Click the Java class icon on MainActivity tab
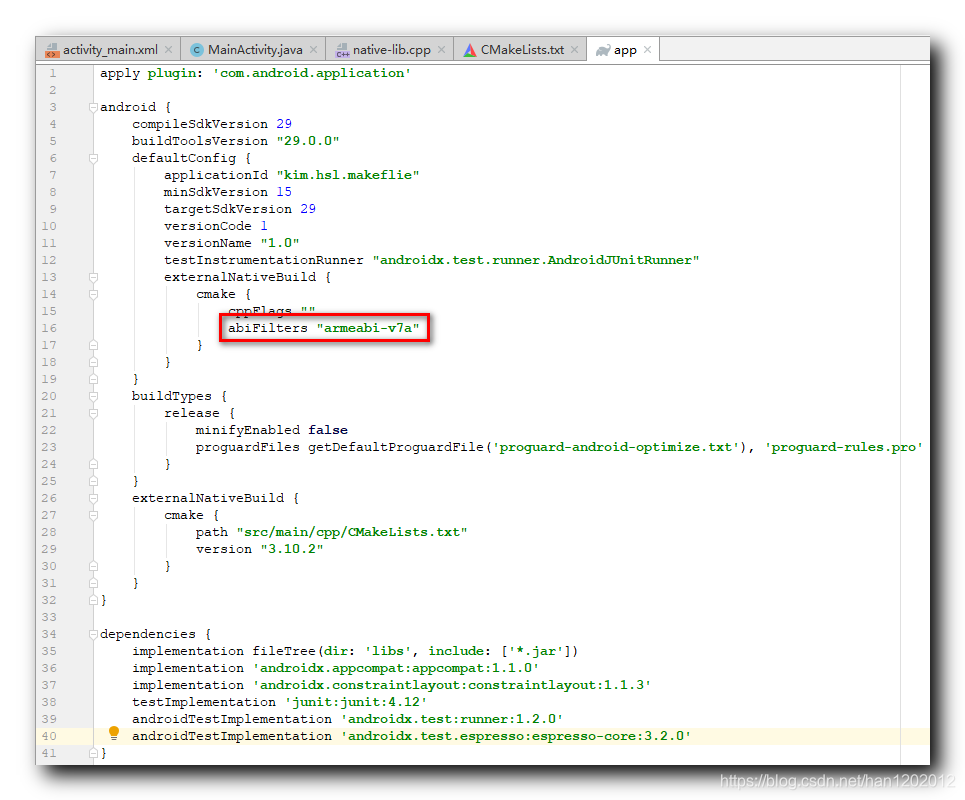This screenshot has height=800, width=965. click(x=197, y=50)
